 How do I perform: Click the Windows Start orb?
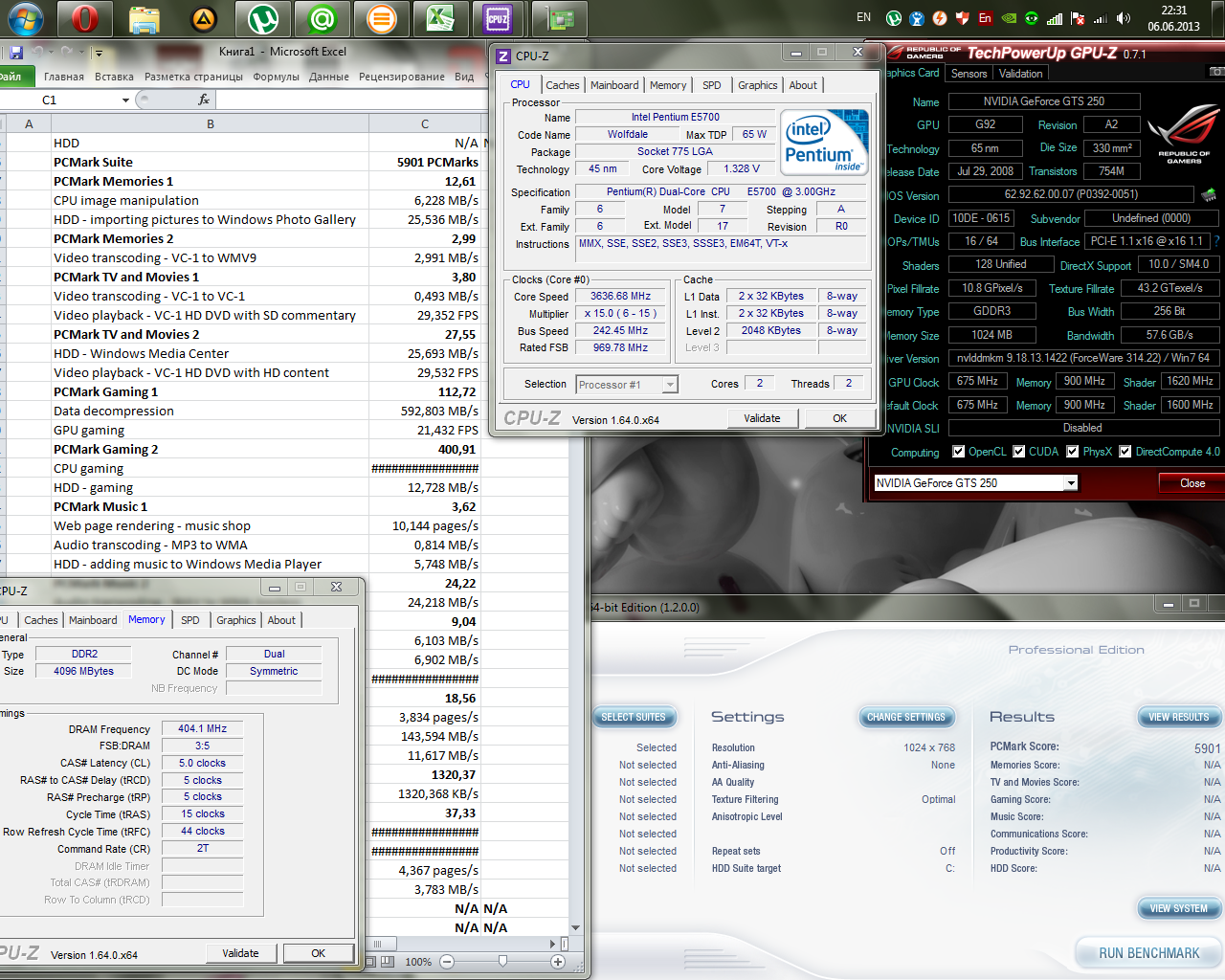(26, 18)
